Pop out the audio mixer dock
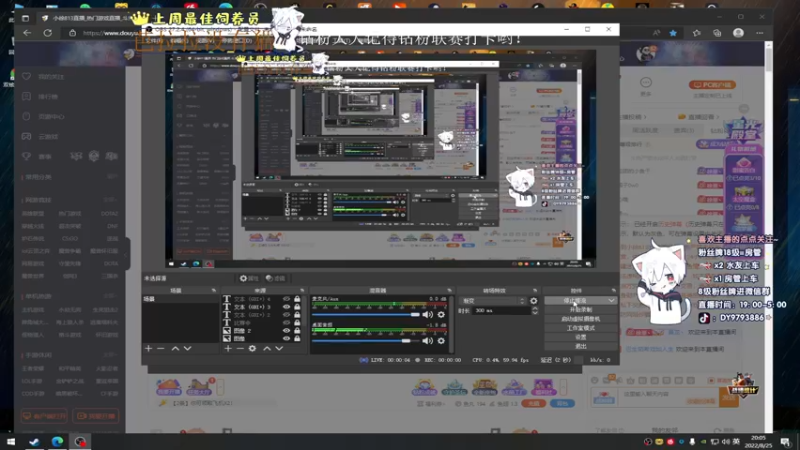Viewport: 800px width, 450px height. click(449, 290)
